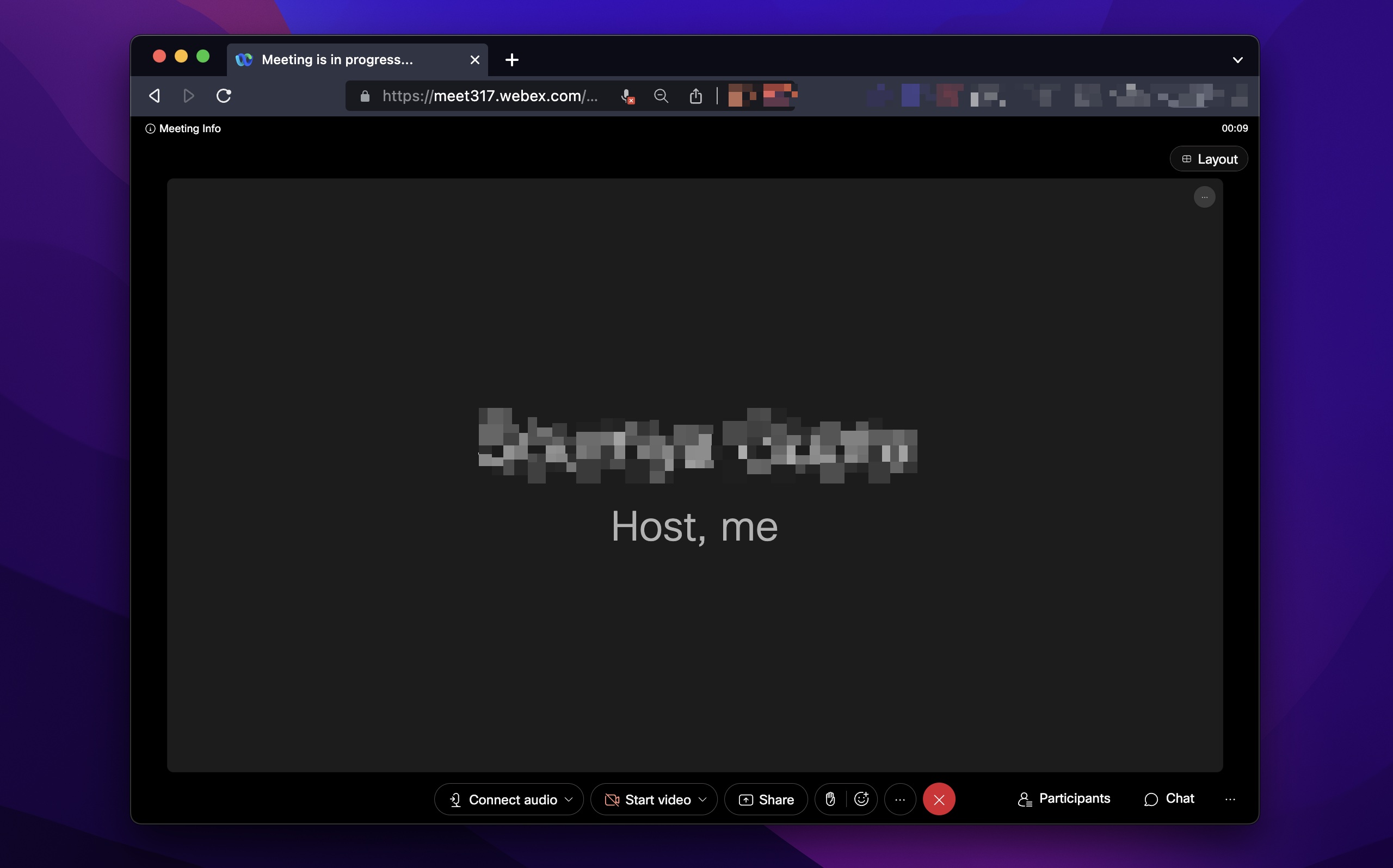Open the Participants panel

coord(1064,798)
